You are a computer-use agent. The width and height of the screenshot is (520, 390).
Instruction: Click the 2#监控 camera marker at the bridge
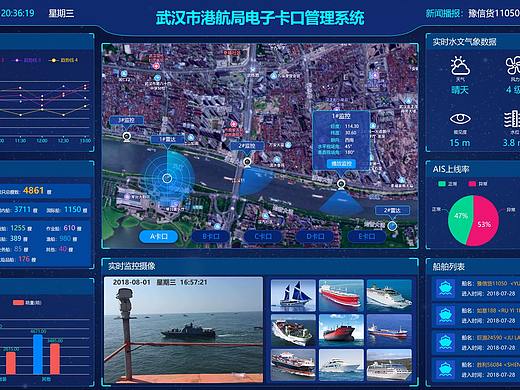click(247, 162)
